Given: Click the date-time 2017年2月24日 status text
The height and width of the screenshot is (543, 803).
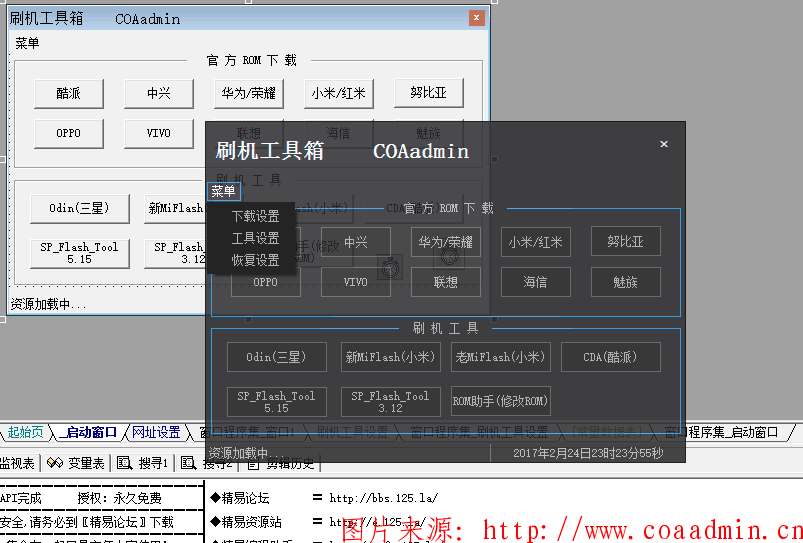Looking at the screenshot, I should click(x=588, y=453).
